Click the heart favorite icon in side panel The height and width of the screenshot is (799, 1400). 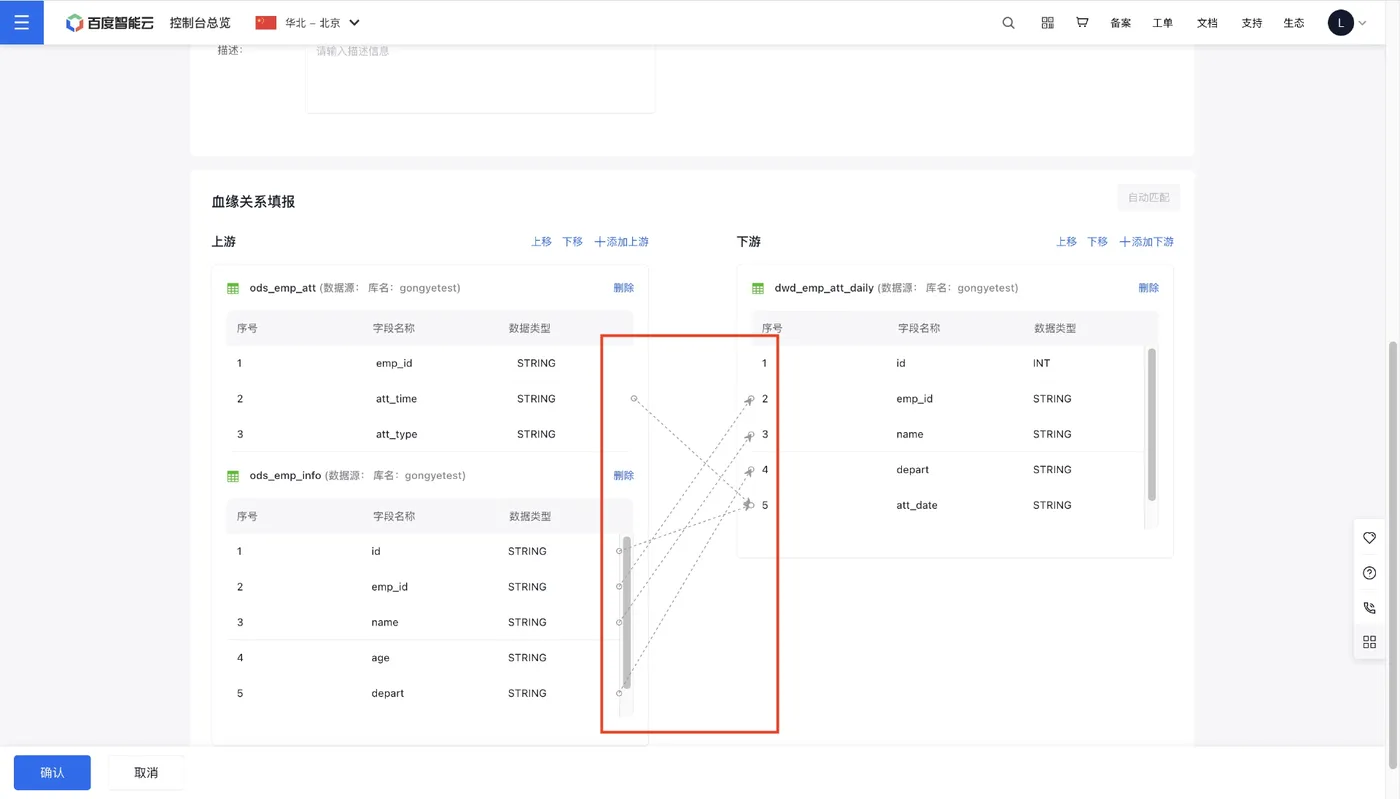click(1370, 538)
